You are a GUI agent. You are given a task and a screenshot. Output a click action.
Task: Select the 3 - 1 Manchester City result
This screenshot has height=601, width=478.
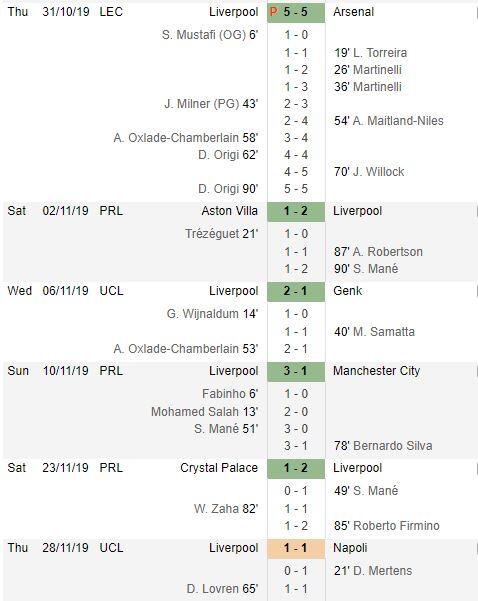click(296, 371)
